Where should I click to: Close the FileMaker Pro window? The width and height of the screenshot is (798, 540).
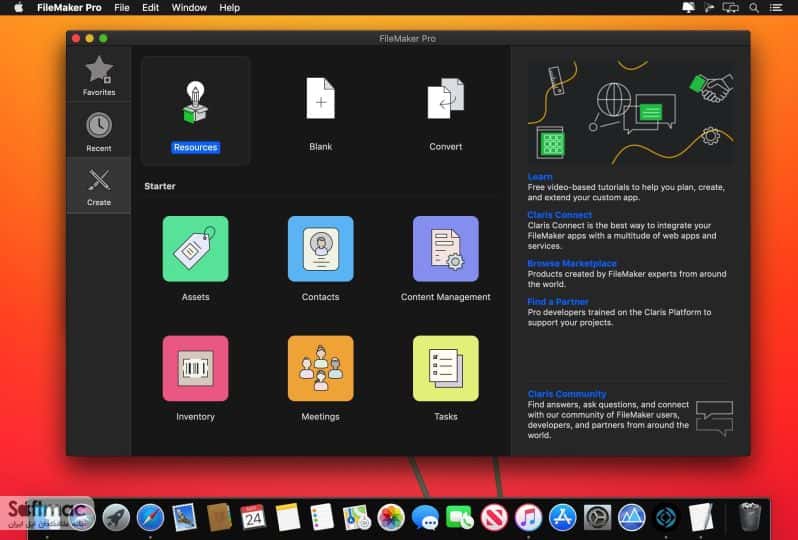[76, 38]
